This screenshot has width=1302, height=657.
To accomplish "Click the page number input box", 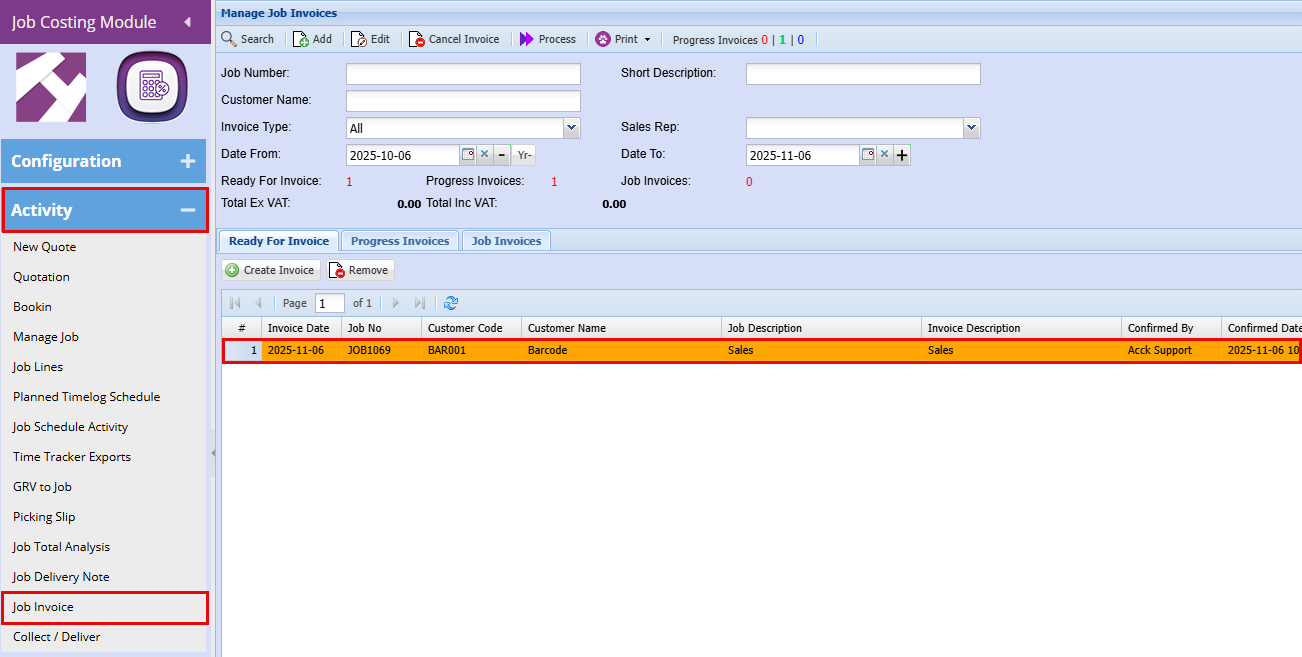I will (330, 303).
